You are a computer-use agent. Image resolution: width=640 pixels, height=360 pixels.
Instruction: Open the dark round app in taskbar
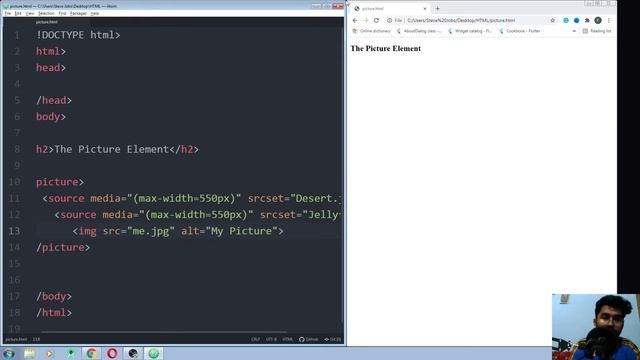[x=133, y=353]
